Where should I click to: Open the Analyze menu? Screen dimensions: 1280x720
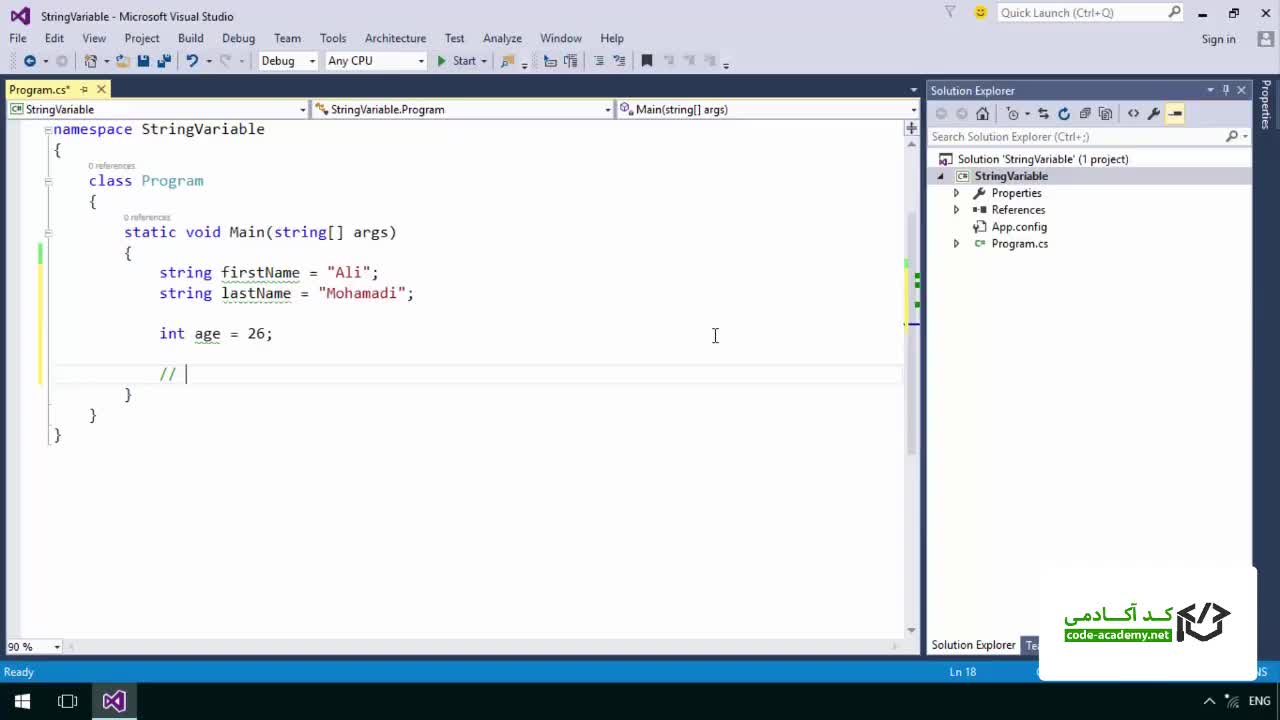coord(502,38)
